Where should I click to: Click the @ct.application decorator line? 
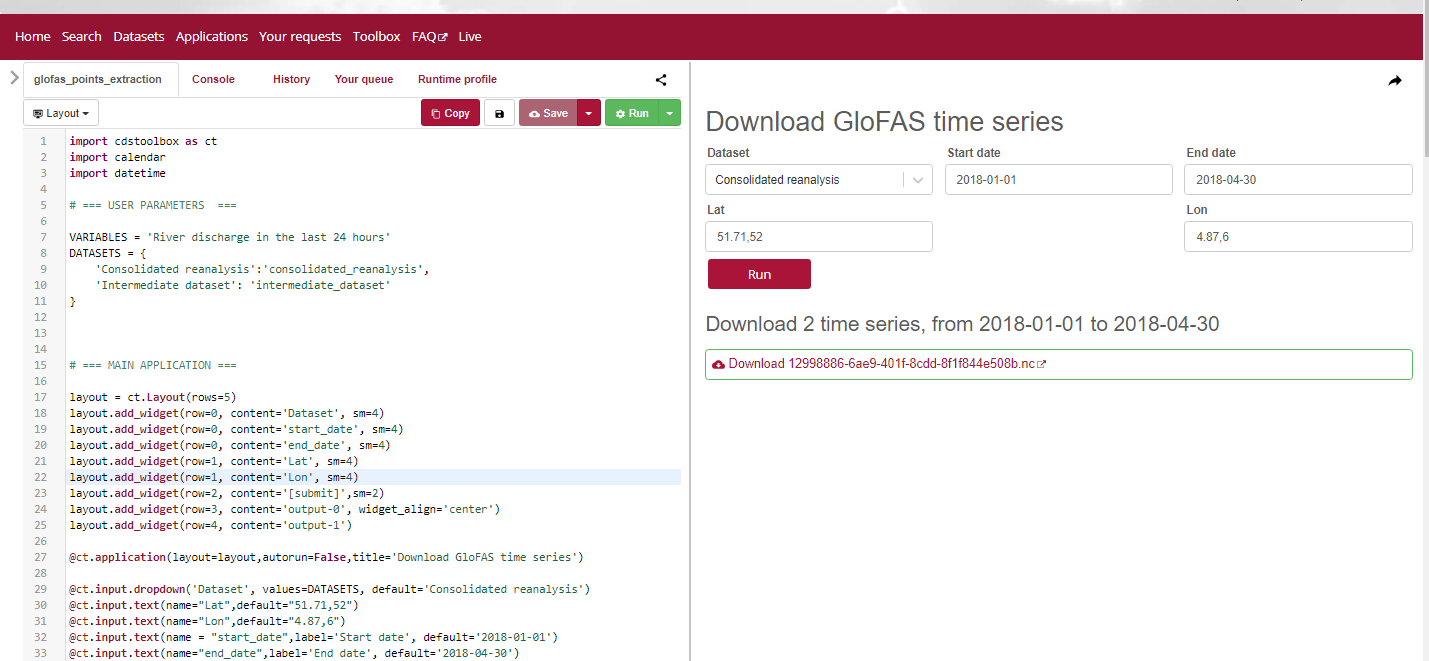coord(326,557)
